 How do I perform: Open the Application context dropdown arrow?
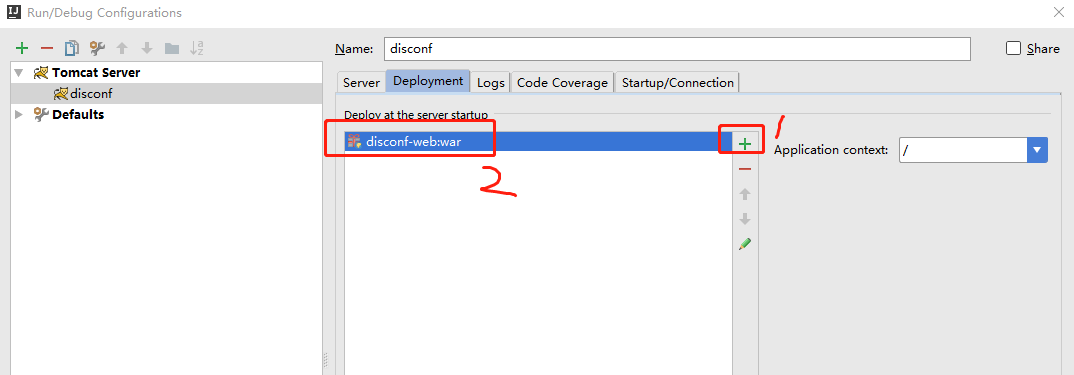click(x=1037, y=149)
